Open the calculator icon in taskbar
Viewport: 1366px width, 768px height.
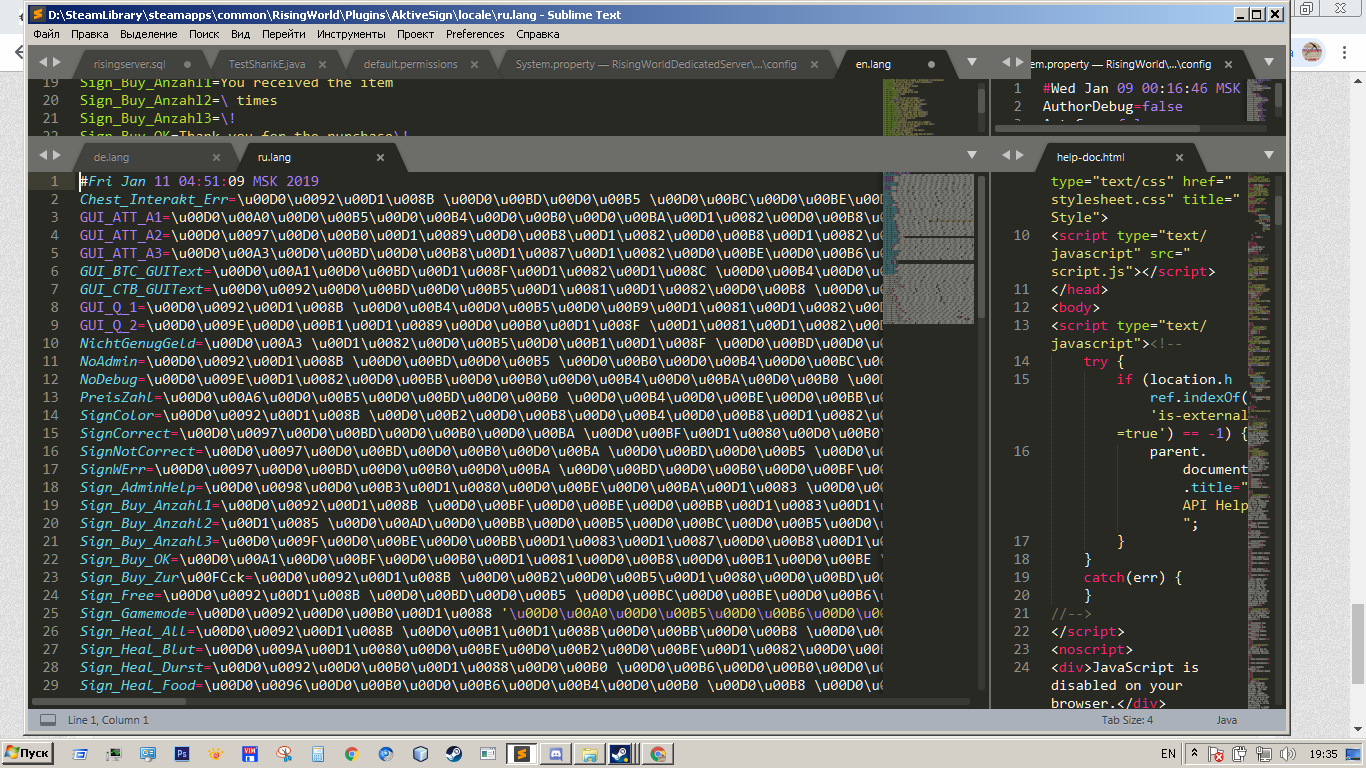318,754
